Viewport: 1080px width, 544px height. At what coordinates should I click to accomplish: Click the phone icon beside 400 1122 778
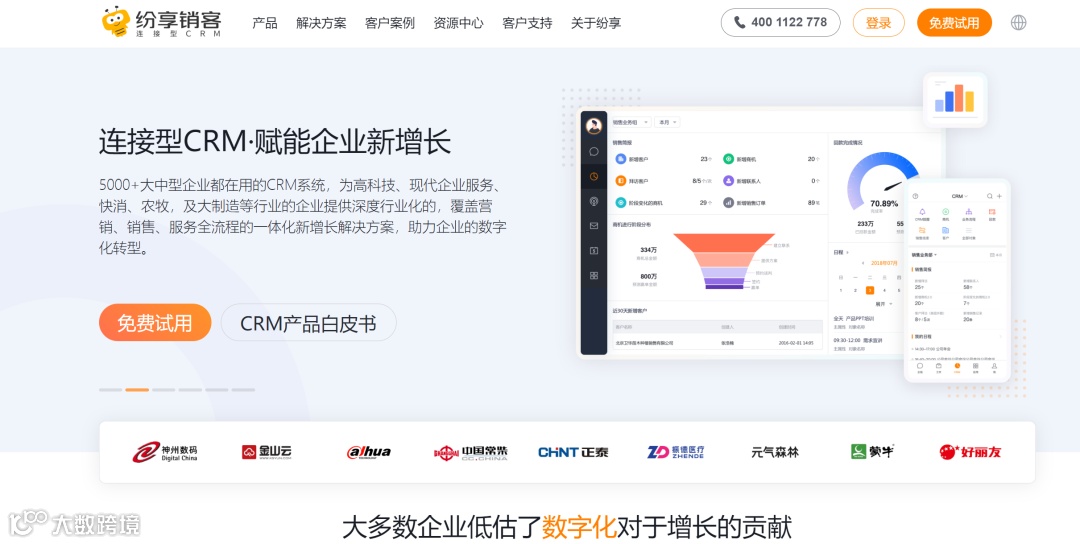[740, 23]
